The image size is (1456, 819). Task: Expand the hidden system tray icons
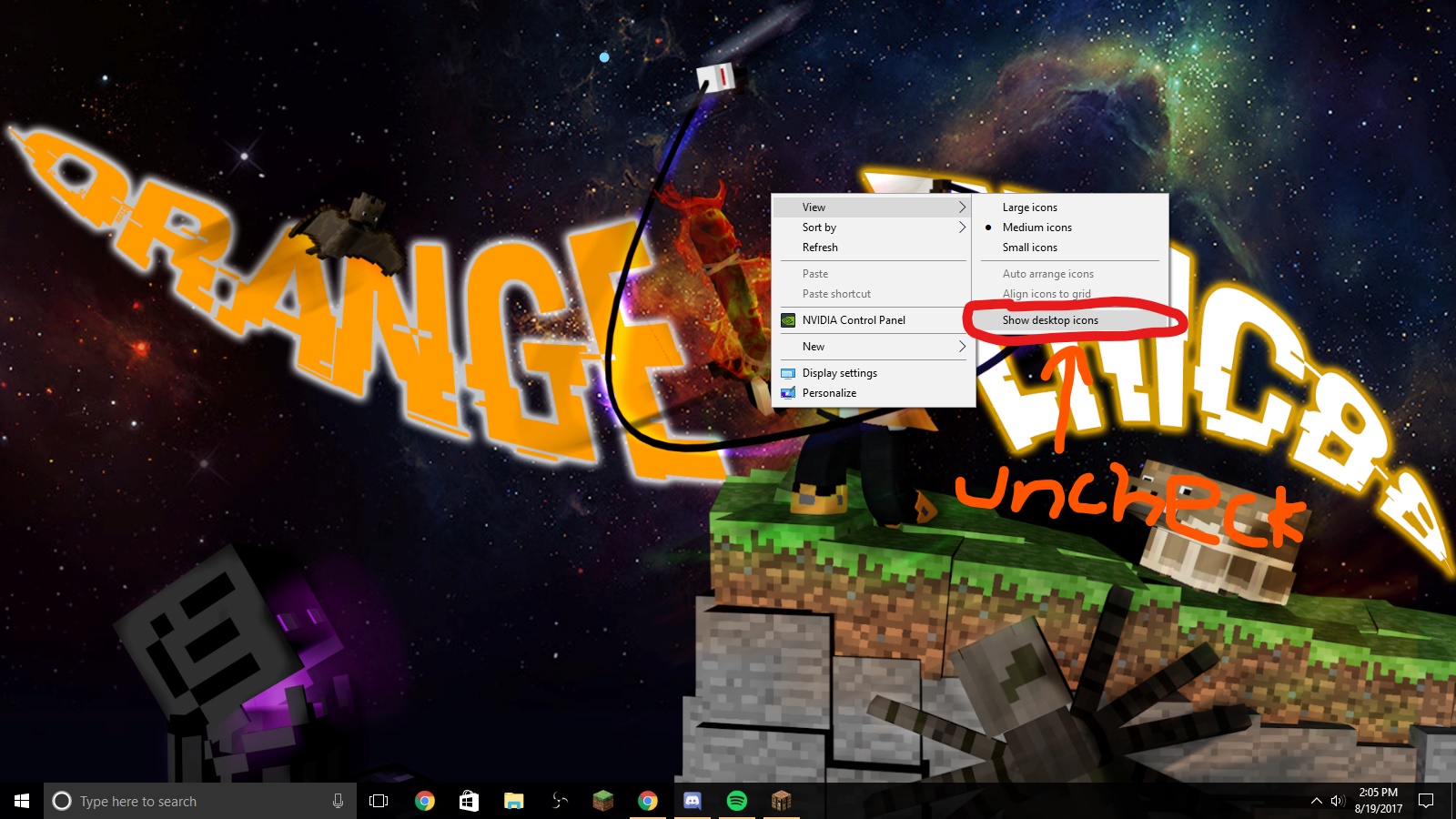click(x=1316, y=801)
